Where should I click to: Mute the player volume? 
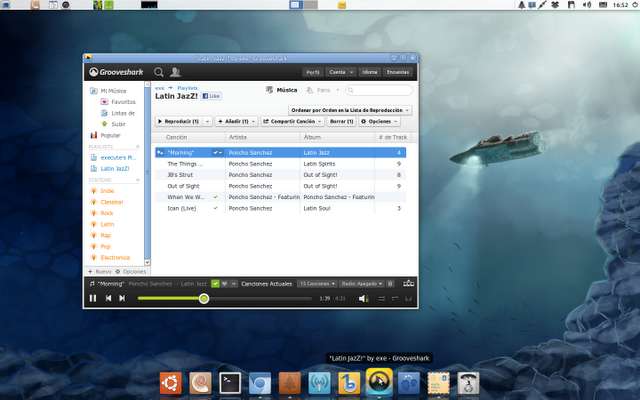click(x=363, y=298)
